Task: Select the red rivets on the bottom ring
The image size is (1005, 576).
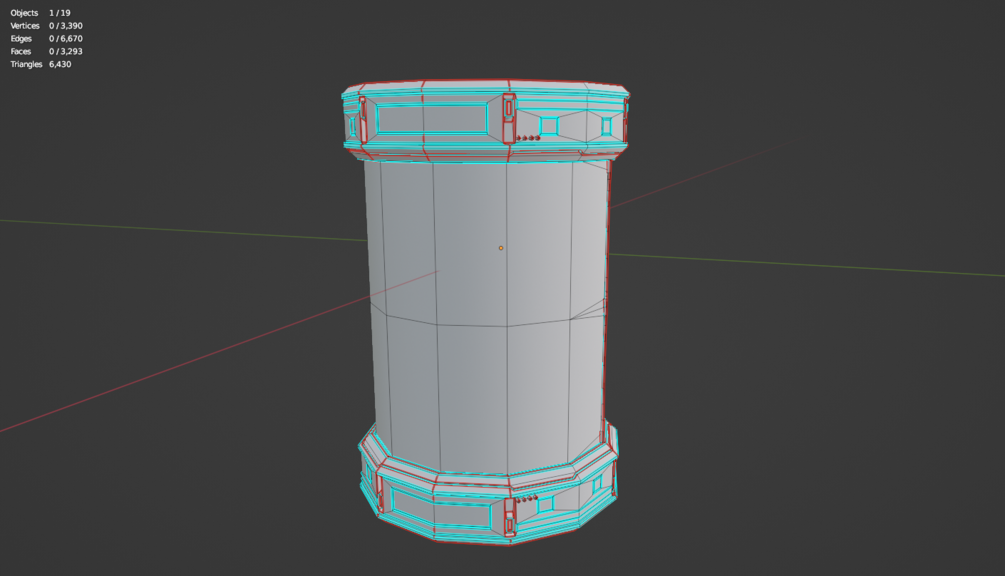Action: click(527, 498)
